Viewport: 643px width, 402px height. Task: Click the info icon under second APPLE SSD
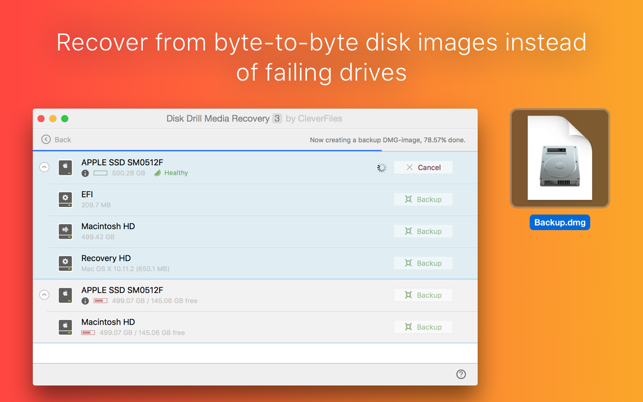pyautogui.click(x=85, y=301)
